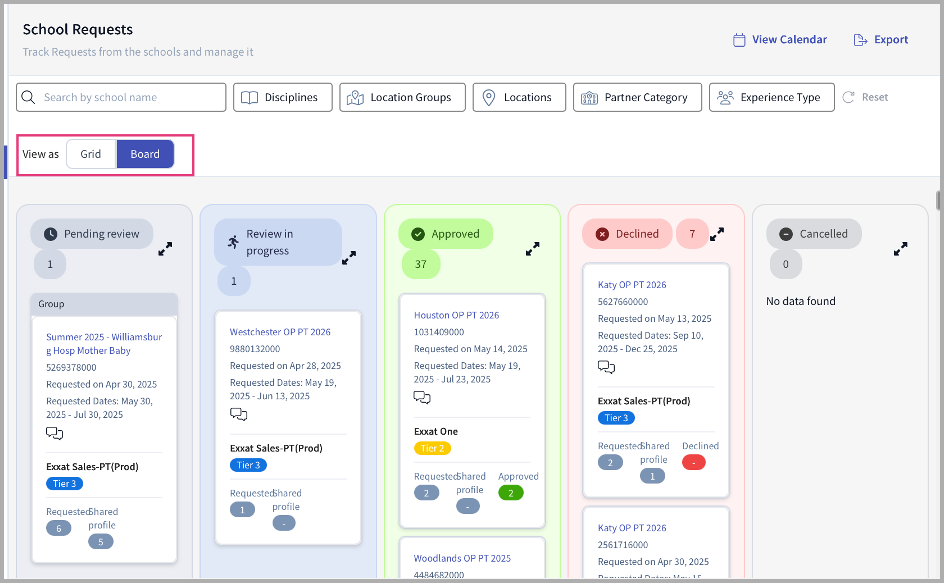Click Shared profile count 5 on Williamsburg card

[x=101, y=542]
